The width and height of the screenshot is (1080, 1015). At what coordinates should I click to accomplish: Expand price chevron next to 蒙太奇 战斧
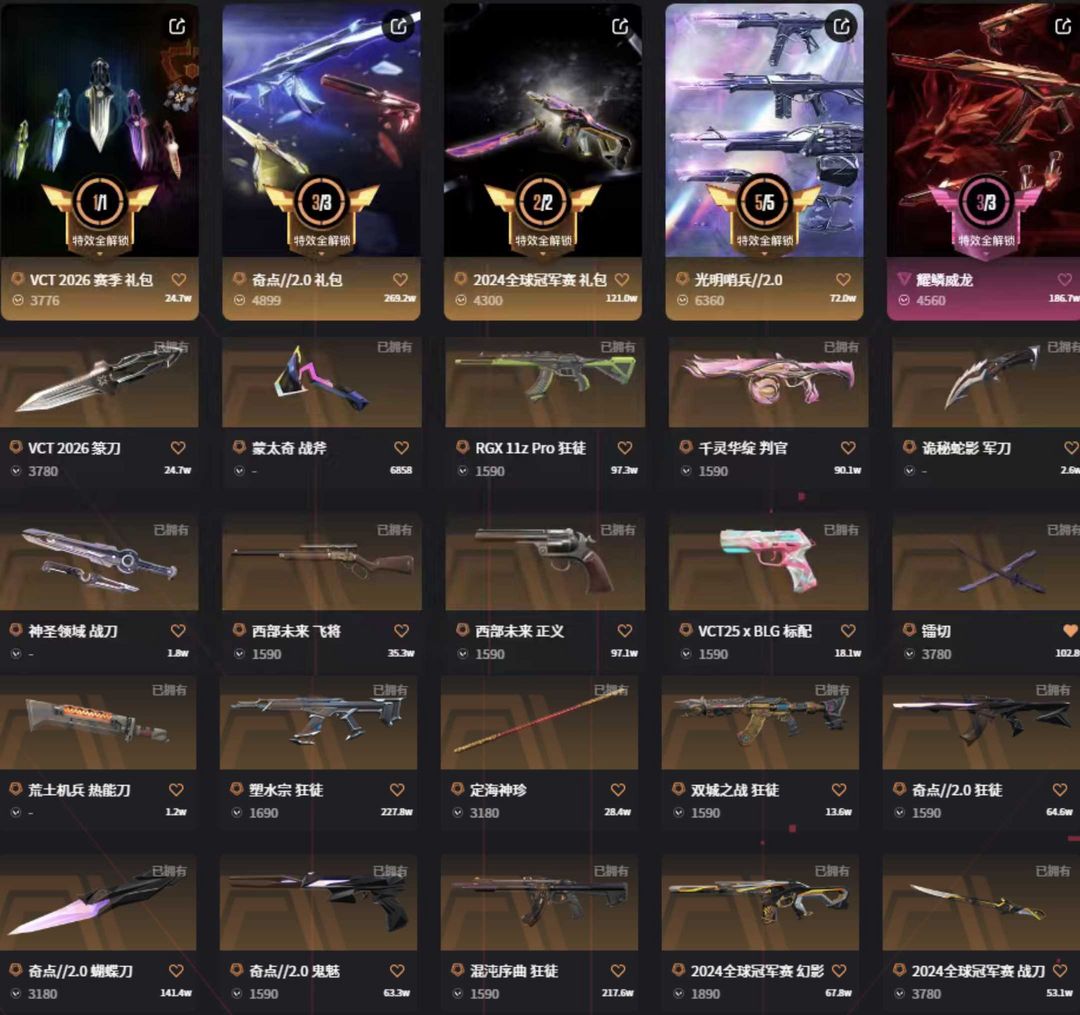coord(239,472)
